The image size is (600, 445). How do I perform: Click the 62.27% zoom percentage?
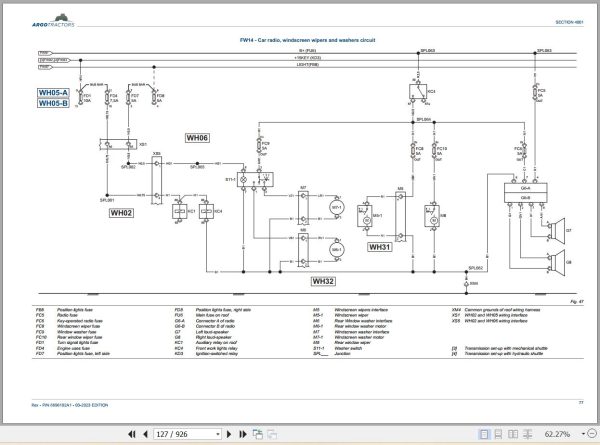coord(557,434)
